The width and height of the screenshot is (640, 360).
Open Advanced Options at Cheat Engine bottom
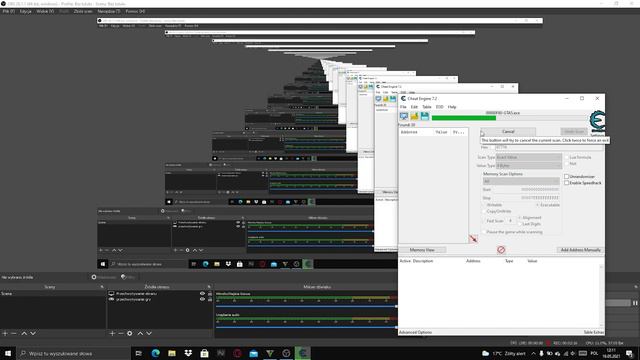click(x=416, y=332)
